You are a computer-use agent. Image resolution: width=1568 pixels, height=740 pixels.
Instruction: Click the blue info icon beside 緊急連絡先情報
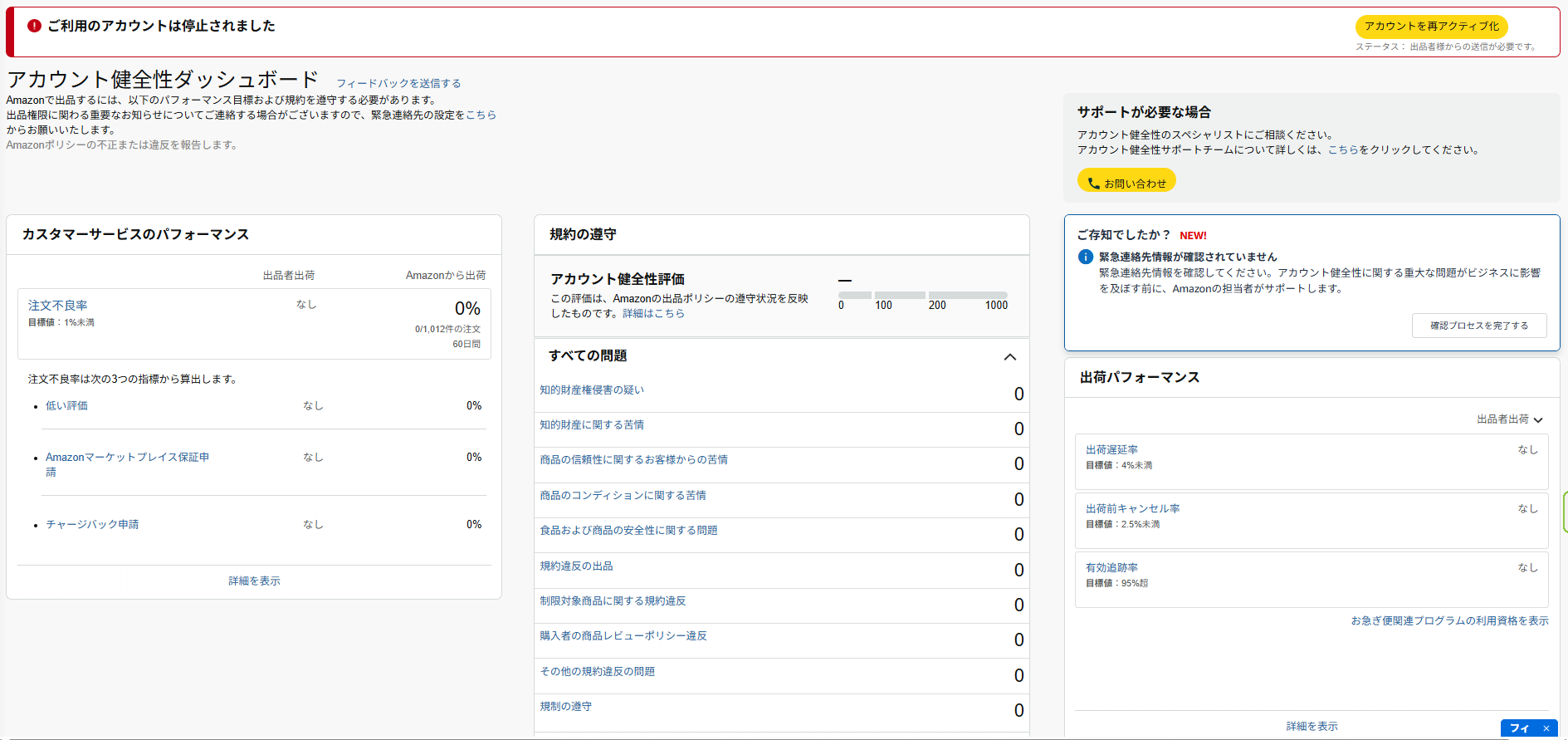tap(1085, 257)
